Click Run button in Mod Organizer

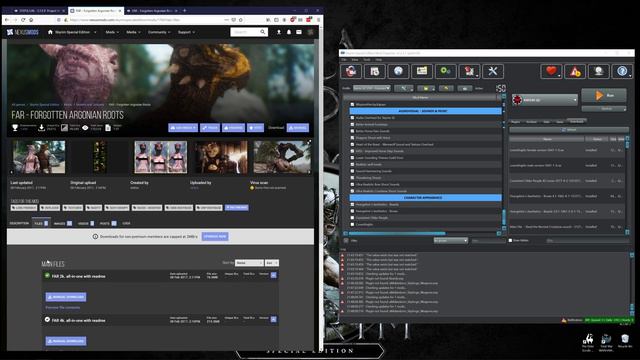pos(604,96)
